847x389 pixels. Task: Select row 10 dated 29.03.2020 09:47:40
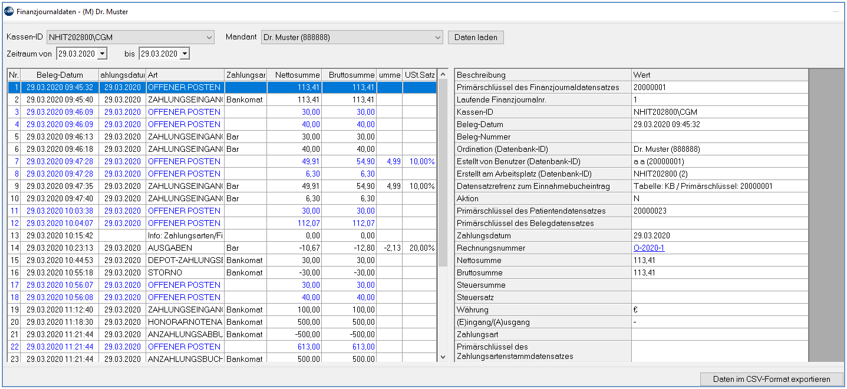coord(221,198)
